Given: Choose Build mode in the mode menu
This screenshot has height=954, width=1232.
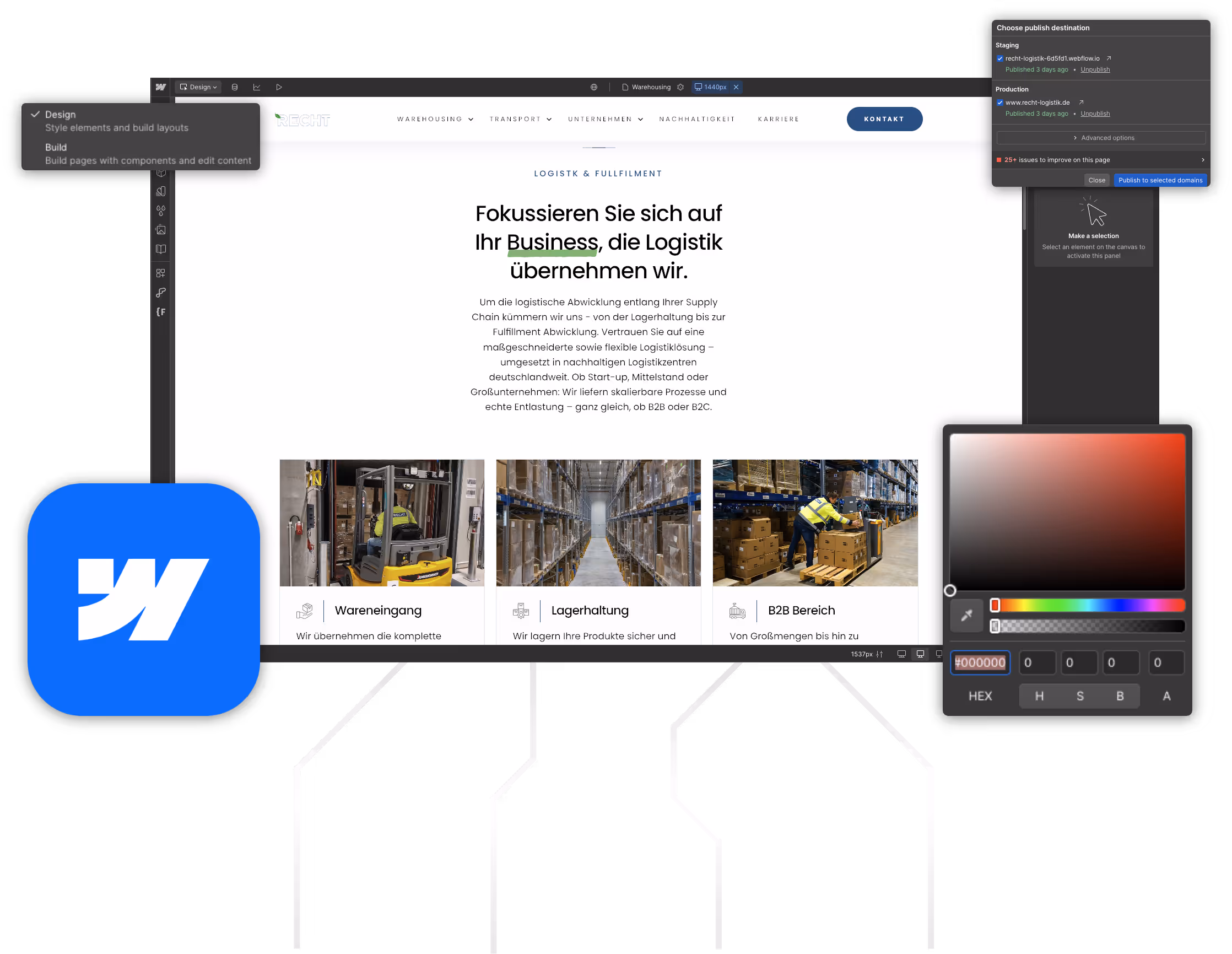Looking at the screenshot, I should 141,153.
